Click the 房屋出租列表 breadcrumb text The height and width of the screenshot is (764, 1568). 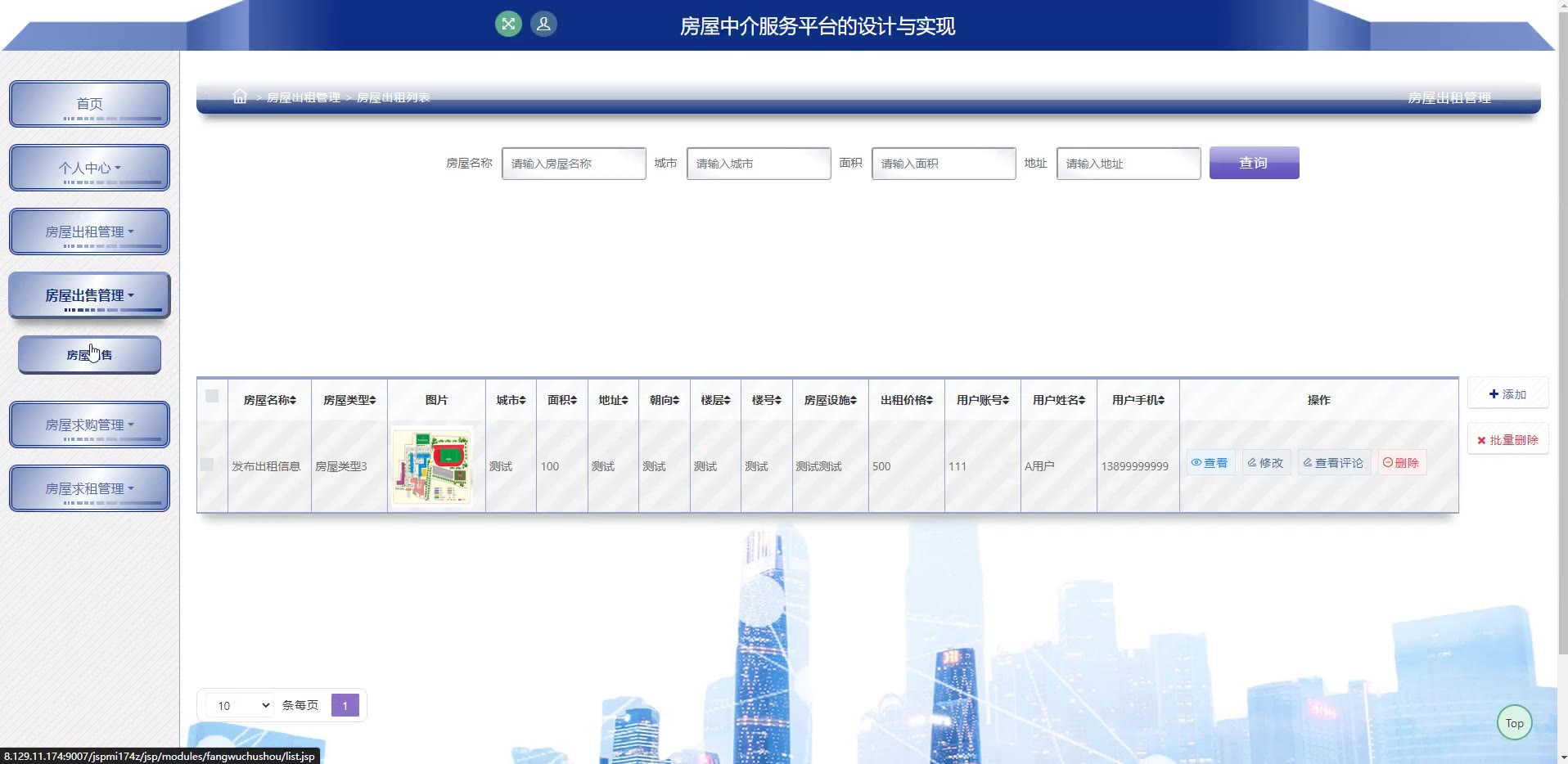point(394,97)
